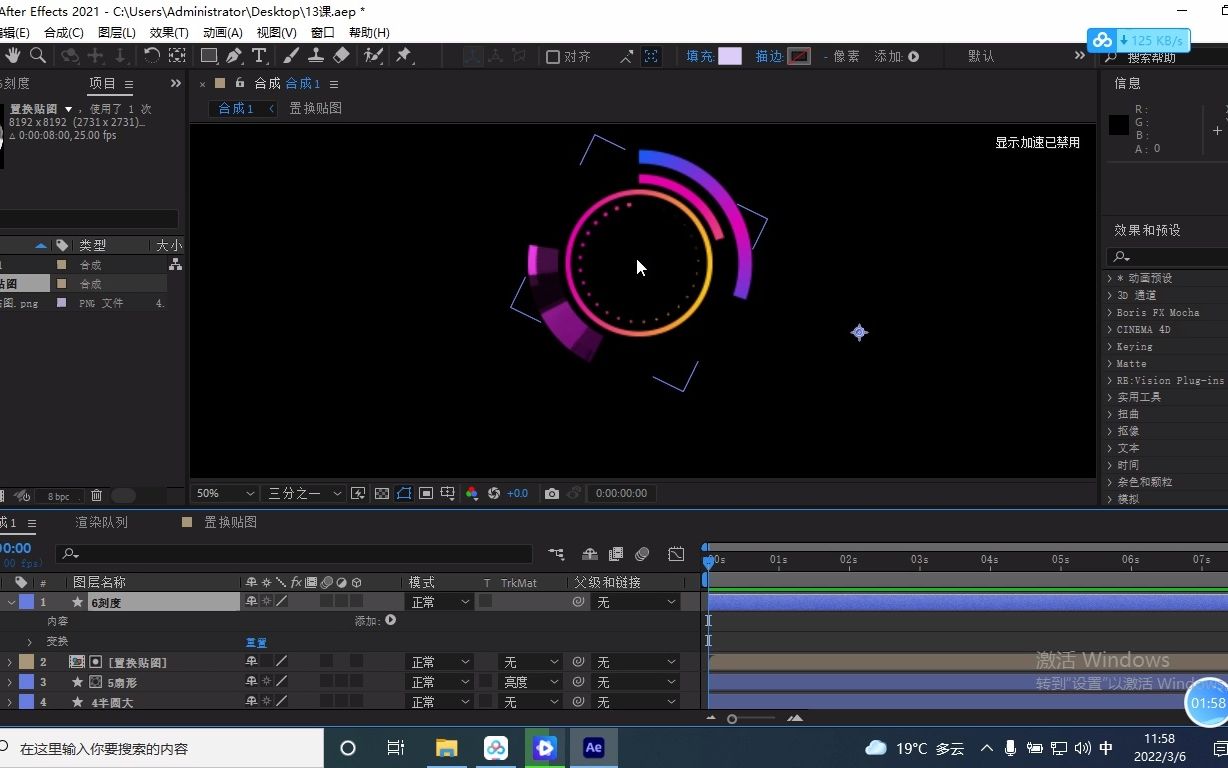The width and height of the screenshot is (1228, 768).
Task: Toggle the transparency grid in composition viewer
Action: (381, 493)
